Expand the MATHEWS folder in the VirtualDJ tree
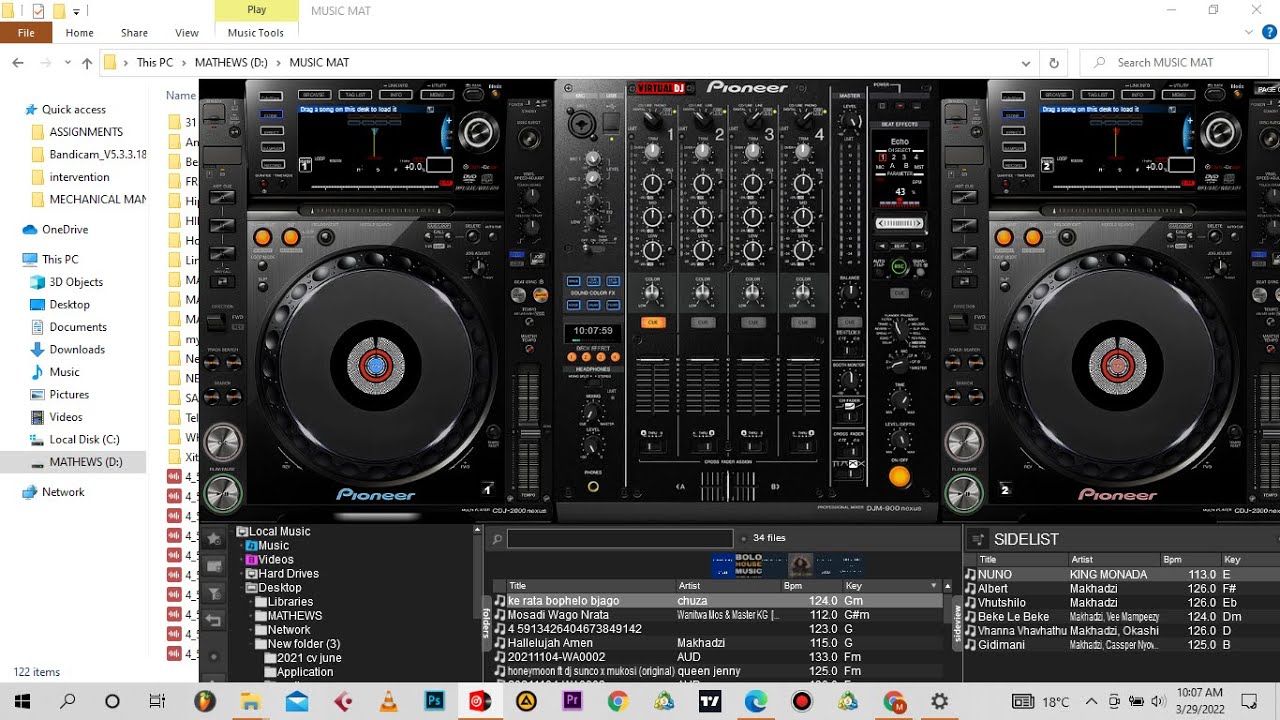Viewport: 1280px width, 720px height. click(251, 616)
